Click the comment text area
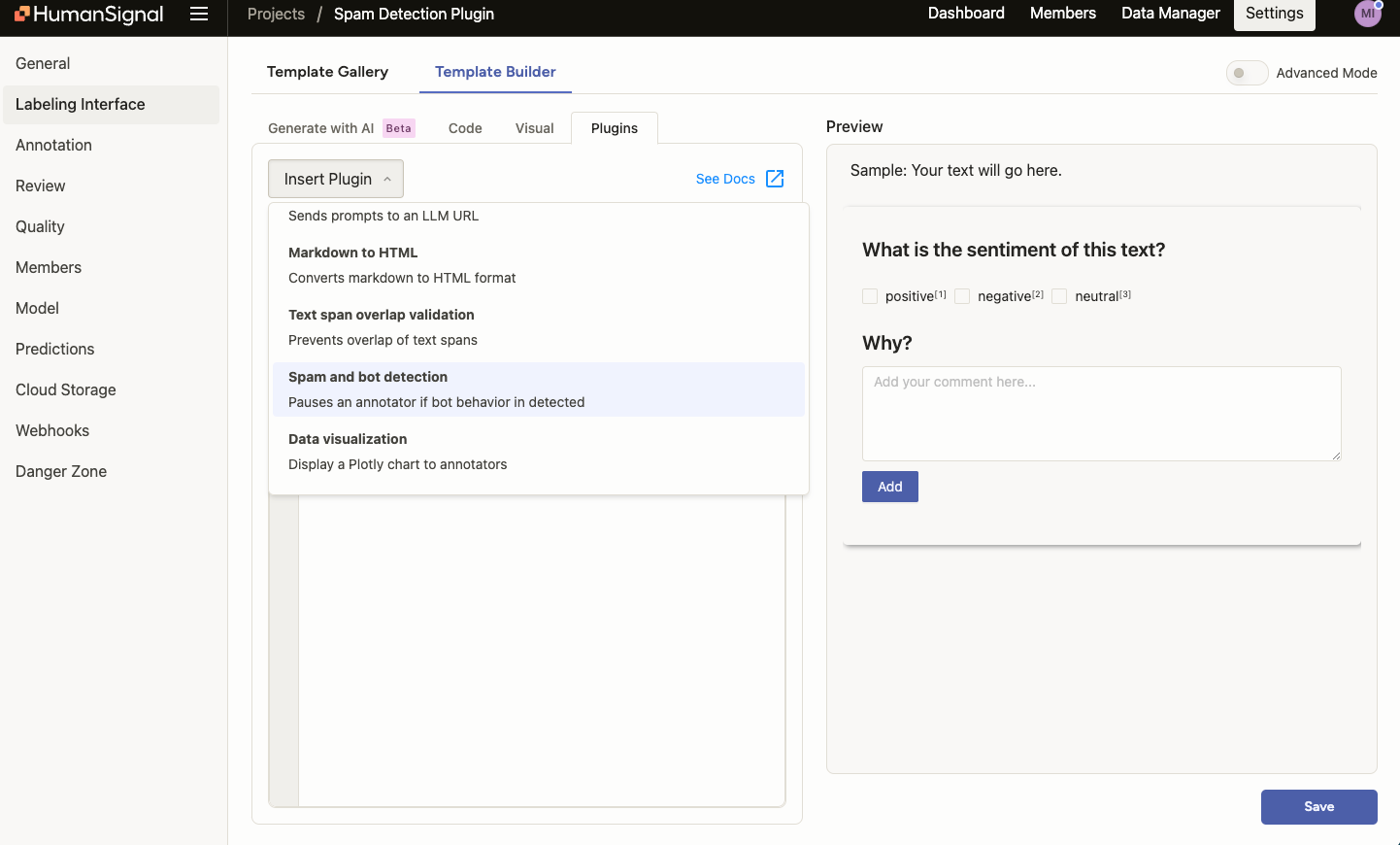The width and height of the screenshot is (1400, 845). point(1102,414)
